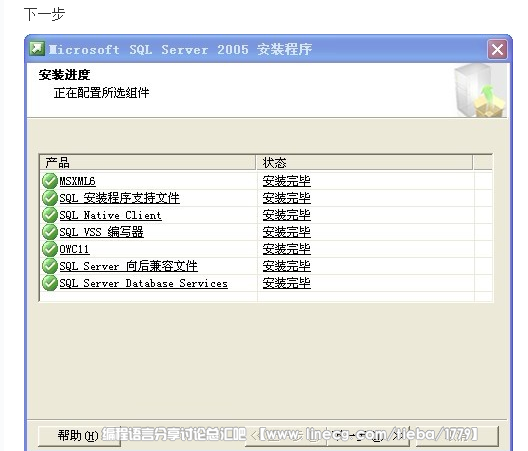Open 安装完毕 status for SQL Server Database Services

(x=287, y=283)
